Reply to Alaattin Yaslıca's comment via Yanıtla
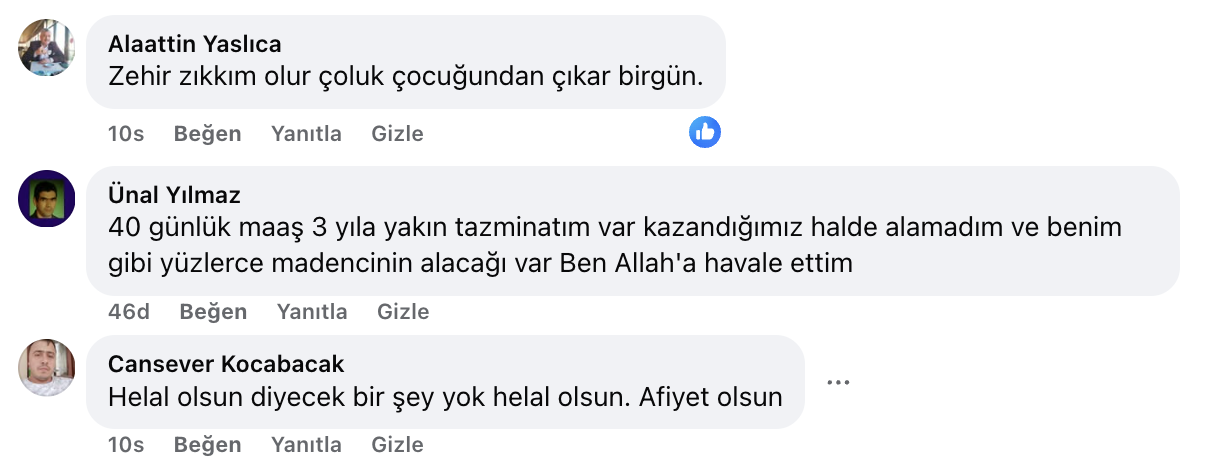Image resolution: width=1216 pixels, height=468 pixels. [x=306, y=134]
